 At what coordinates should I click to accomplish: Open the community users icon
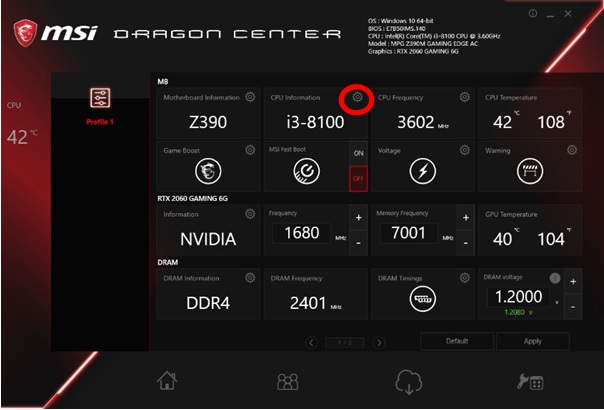(288, 381)
